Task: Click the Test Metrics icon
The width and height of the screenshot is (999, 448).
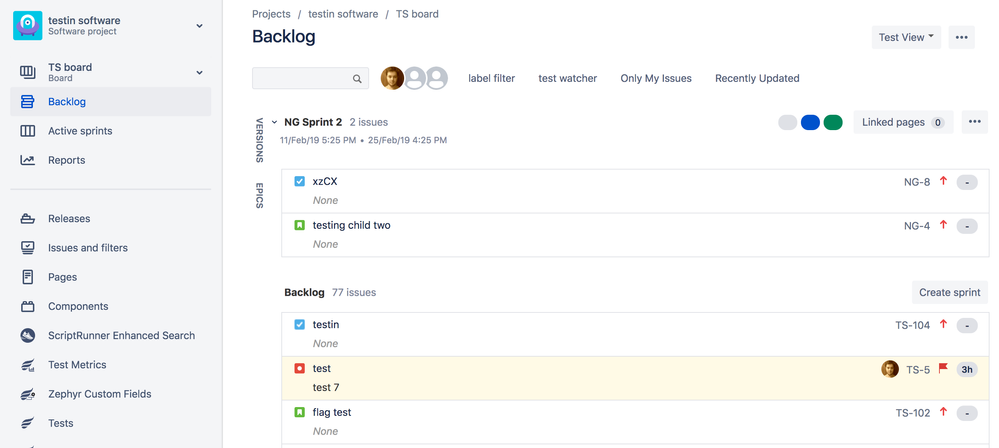Action: pyautogui.click(x=27, y=365)
